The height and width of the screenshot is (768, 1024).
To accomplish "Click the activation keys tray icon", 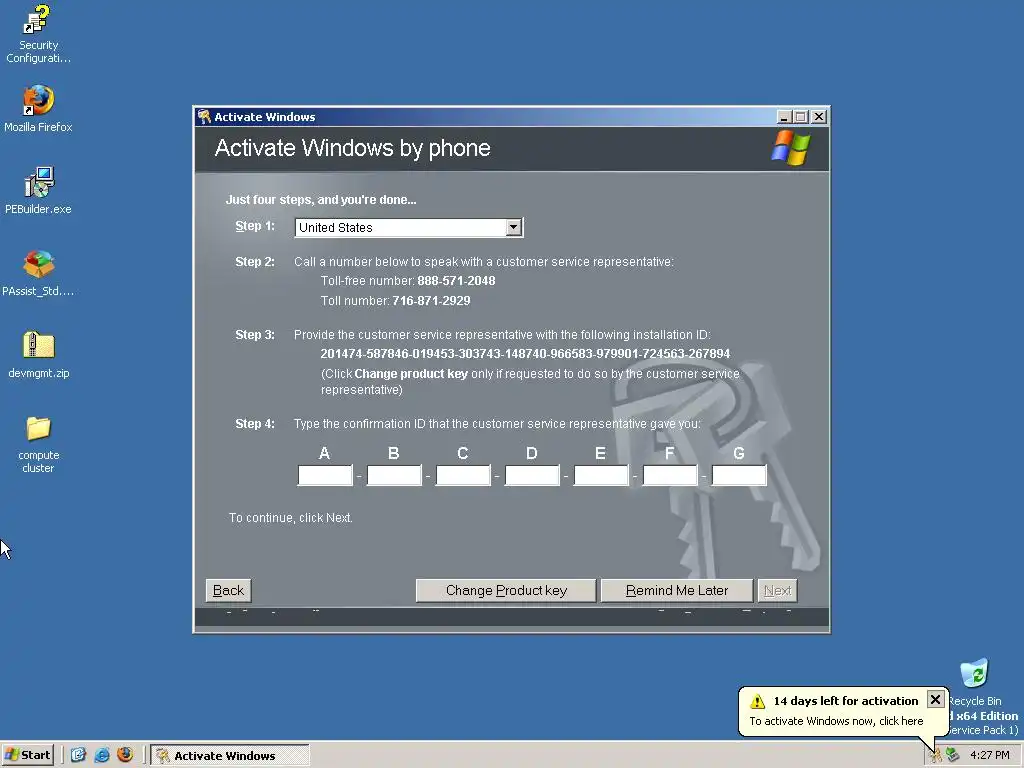I will [x=935, y=756].
